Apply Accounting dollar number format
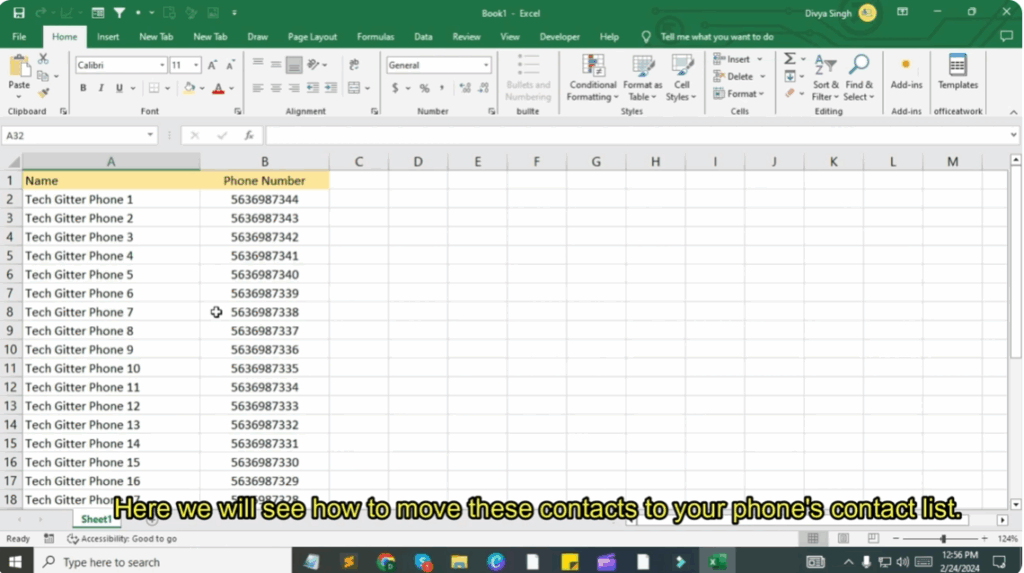1024x573 pixels. pyautogui.click(x=395, y=88)
